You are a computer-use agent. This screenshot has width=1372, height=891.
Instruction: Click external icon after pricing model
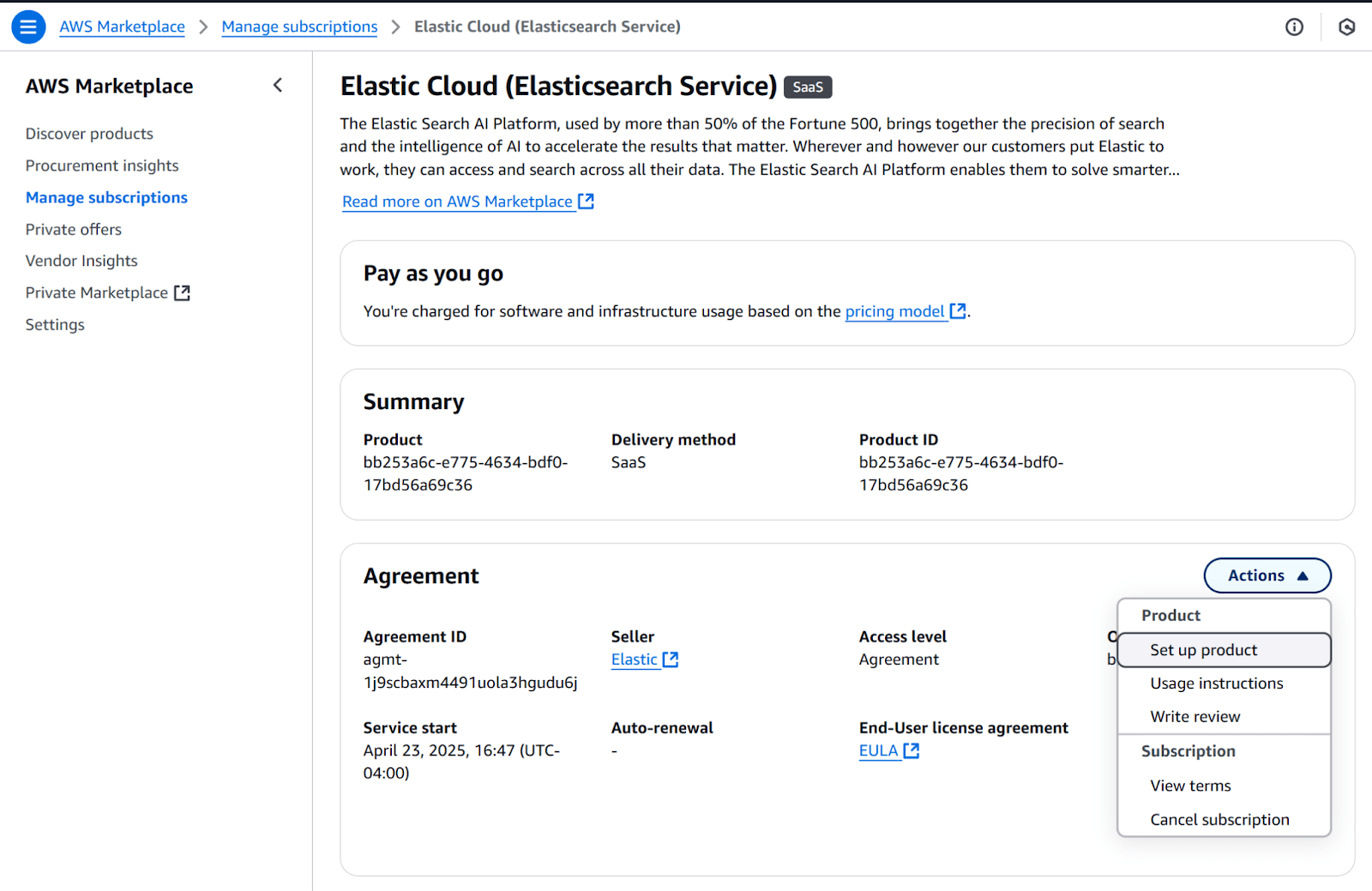click(958, 311)
